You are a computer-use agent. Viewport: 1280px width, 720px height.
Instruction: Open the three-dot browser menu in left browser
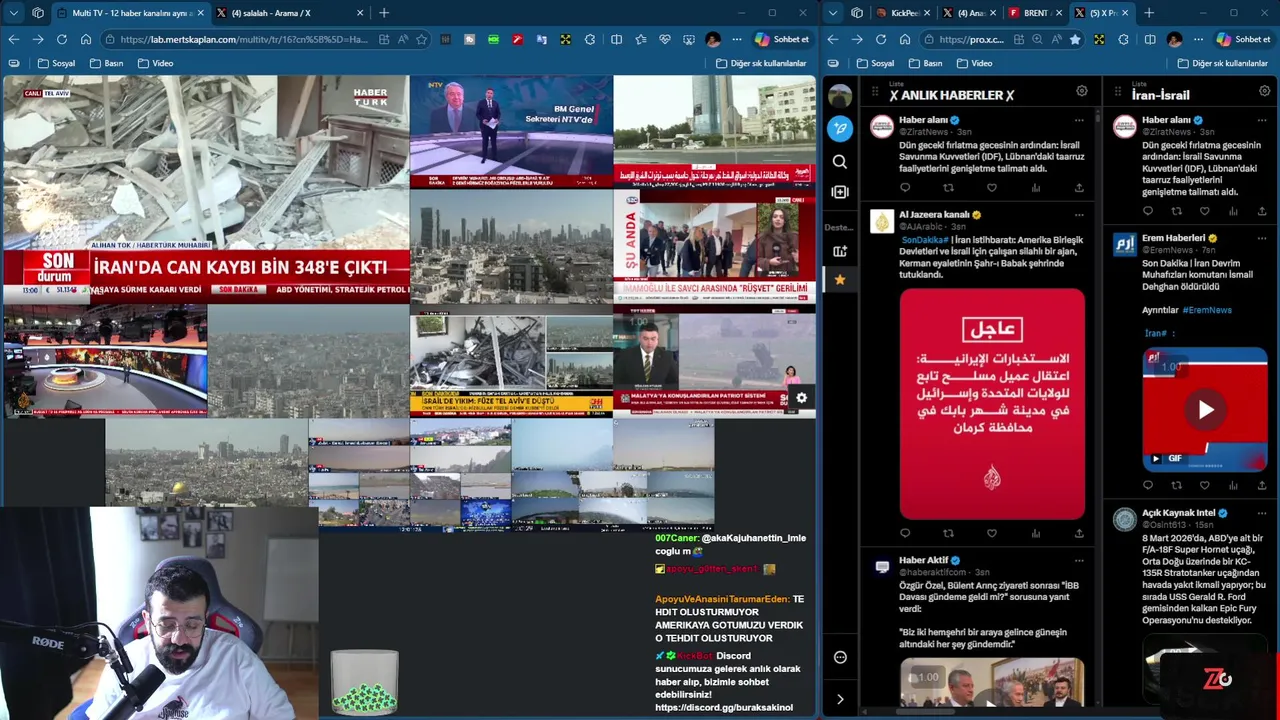[737, 39]
